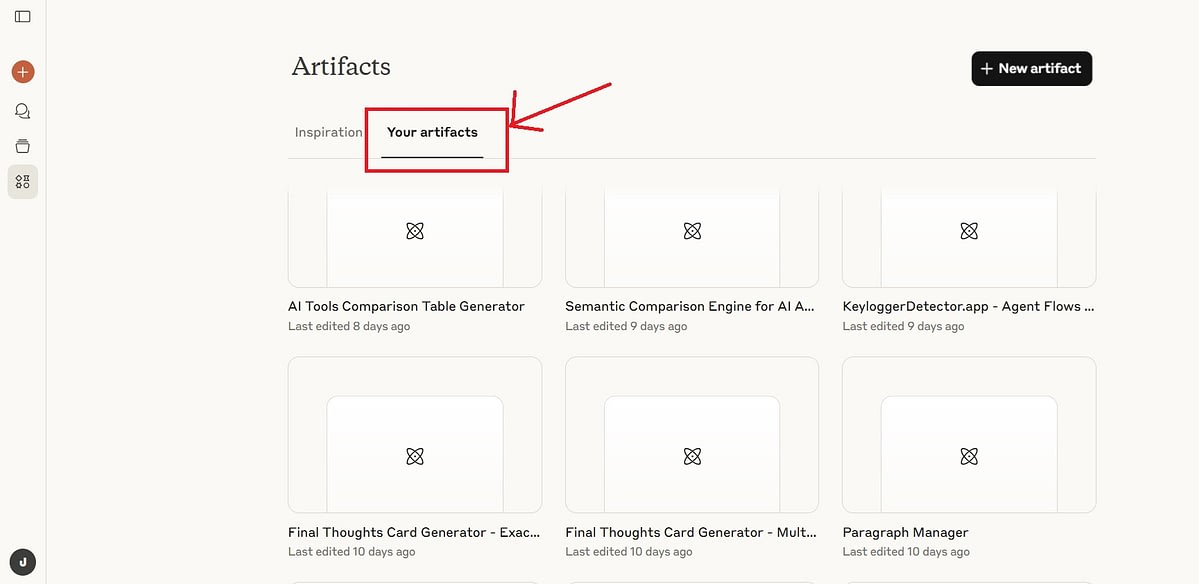
Task: Open the account menu via the J avatar
Action: pos(22,562)
